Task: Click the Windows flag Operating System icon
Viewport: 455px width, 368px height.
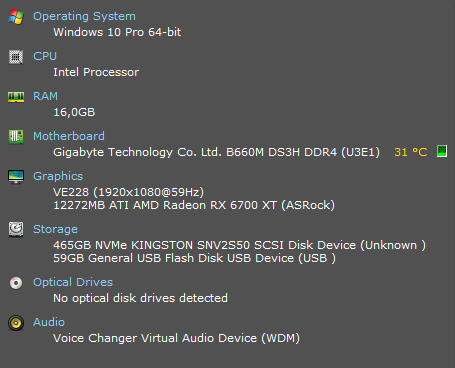Action: click(16, 16)
